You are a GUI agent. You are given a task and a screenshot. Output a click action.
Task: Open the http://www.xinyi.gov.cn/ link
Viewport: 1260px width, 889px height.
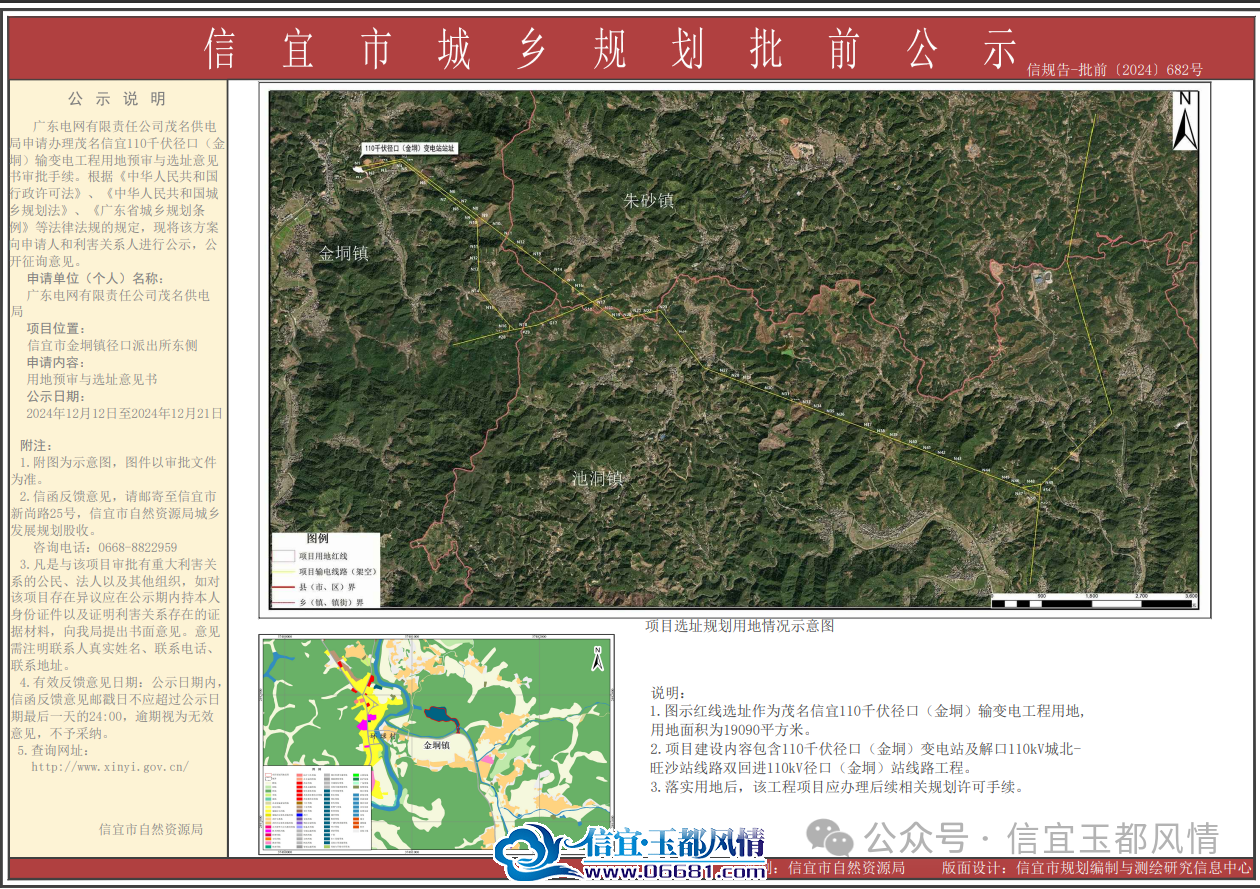[110, 767]
